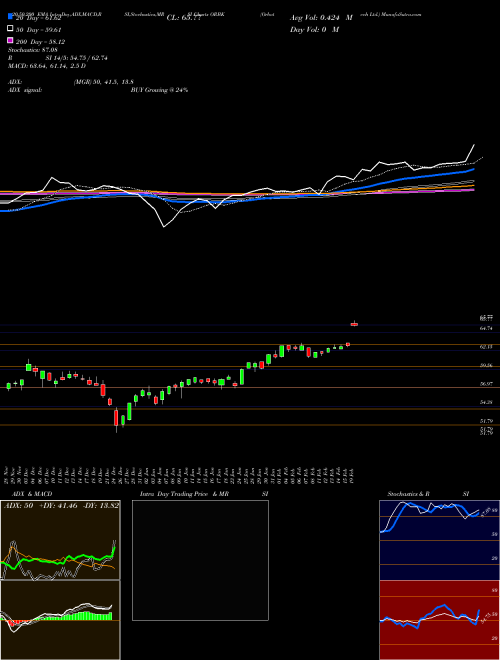This screenshot has width=500, height=660.
Task: Click the 'Day Vol: 0 M' label
Action: coord(314,29)
